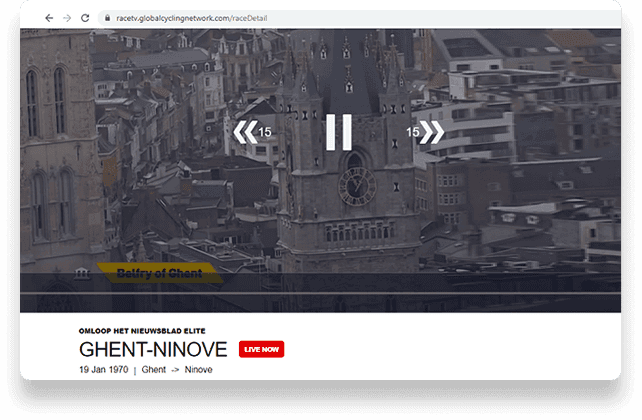Image resolution: width=642 pixels, height=420 pixels.
Task: Click the GHENT-NINOVE race title
Action: (153, 350)
